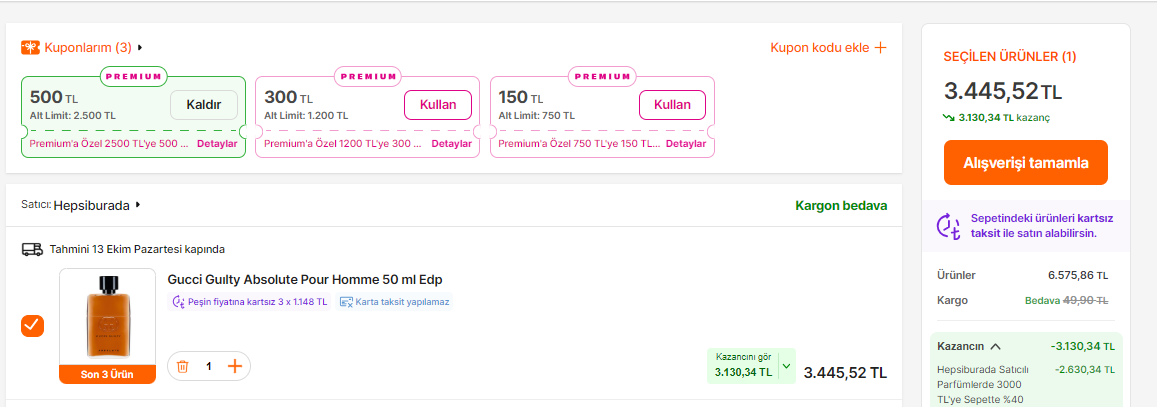This screenshot has width=1157, height=407.
Task: Click the delivery truck icon
Action: 32,249
